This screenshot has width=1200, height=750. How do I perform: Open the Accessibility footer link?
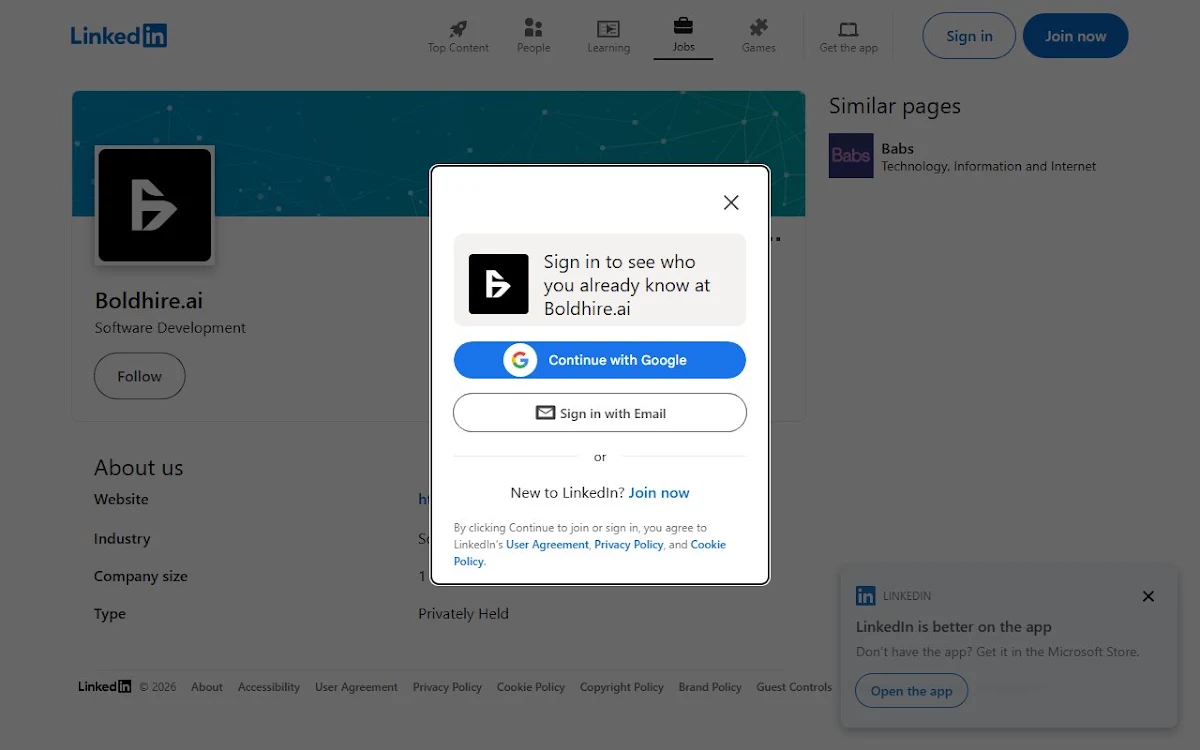coord(269,687)
